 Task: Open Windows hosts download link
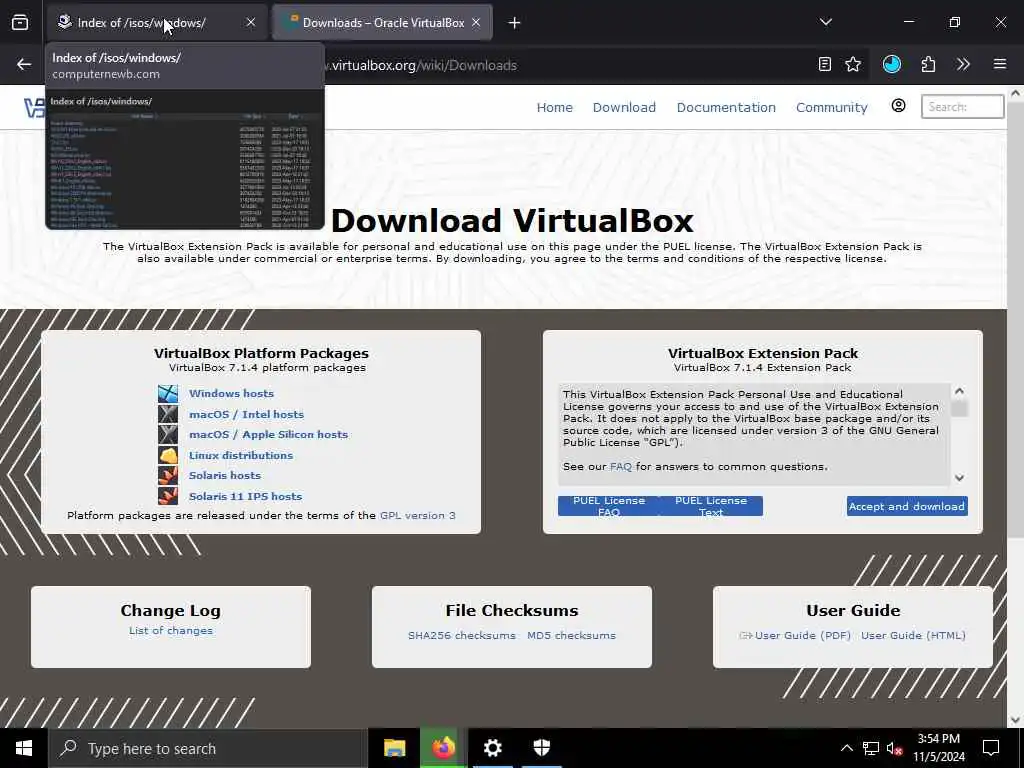pyautogui.click(x=231, y=393)
